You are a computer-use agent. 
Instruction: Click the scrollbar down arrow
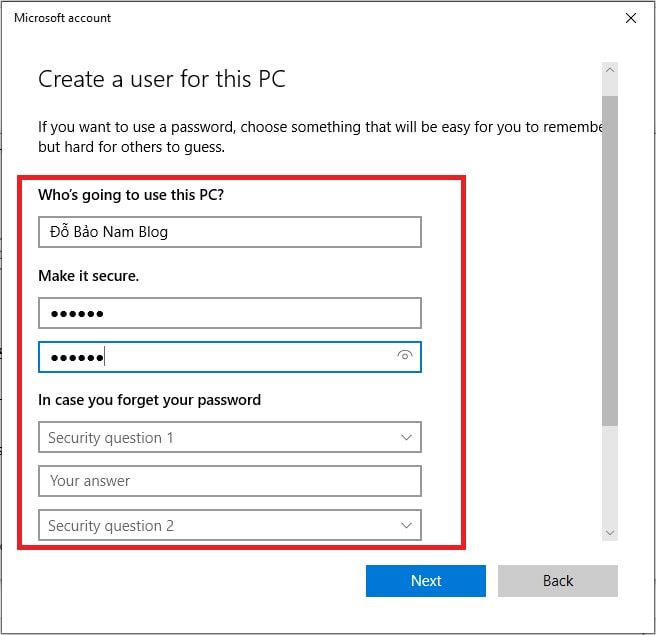pos(610,533)
